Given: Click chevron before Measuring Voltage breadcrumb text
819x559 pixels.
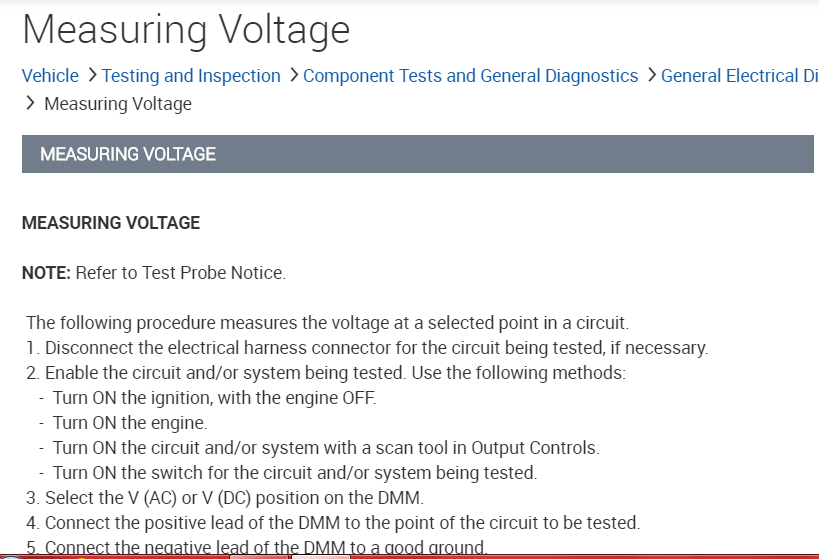Looking at the screenshot, I should pyautogui.click(x=30, y=103).
